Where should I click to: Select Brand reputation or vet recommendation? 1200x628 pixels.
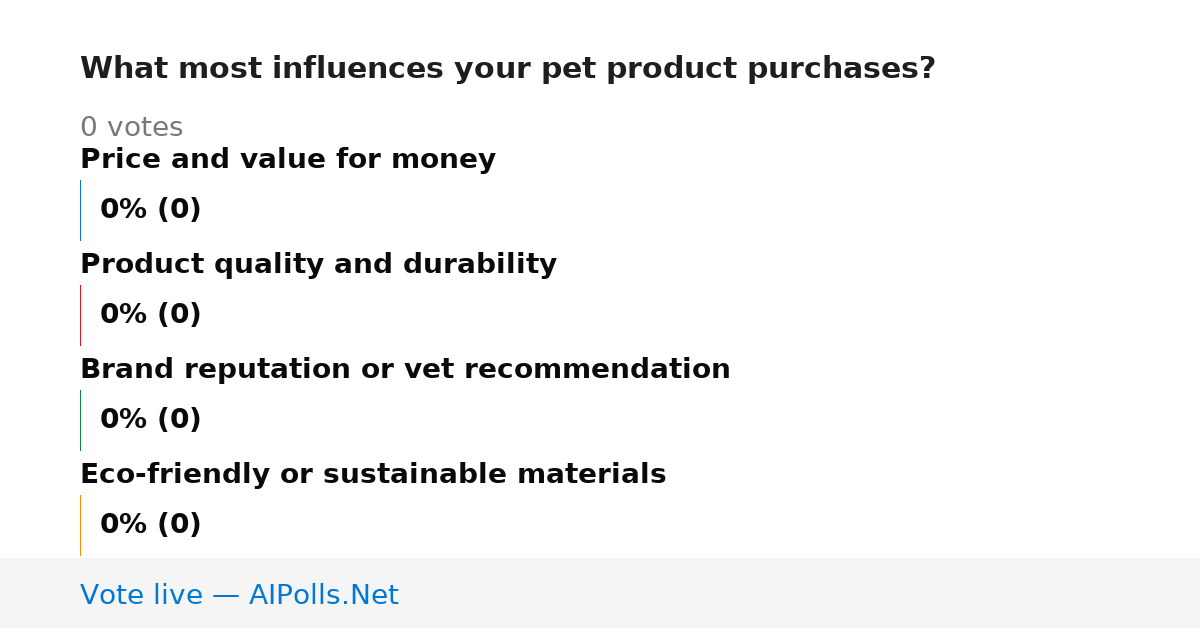[405, 369]
